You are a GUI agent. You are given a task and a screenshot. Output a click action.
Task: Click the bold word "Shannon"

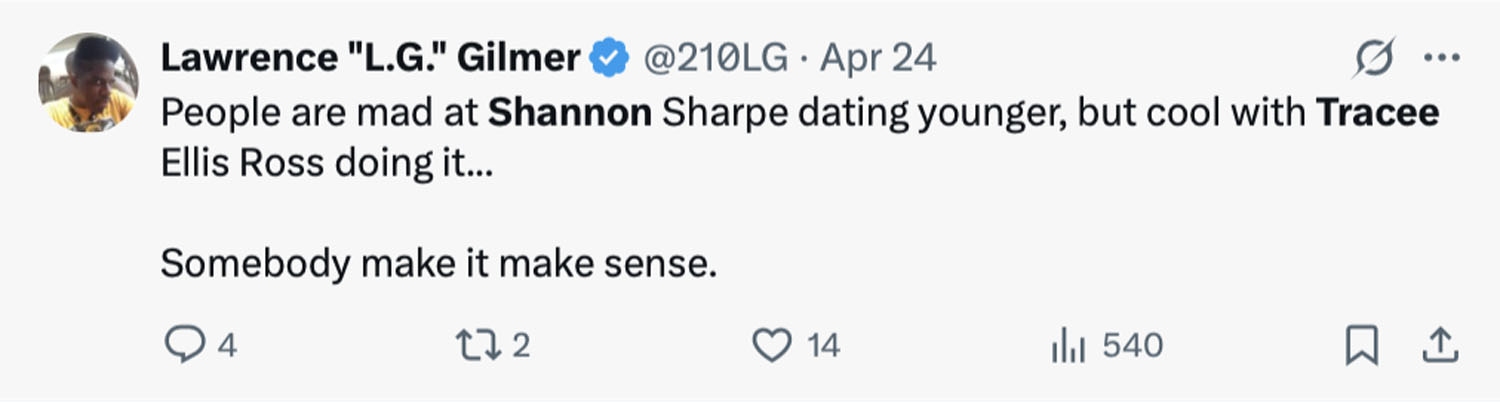pyautogui.click(x=569, y=113)
